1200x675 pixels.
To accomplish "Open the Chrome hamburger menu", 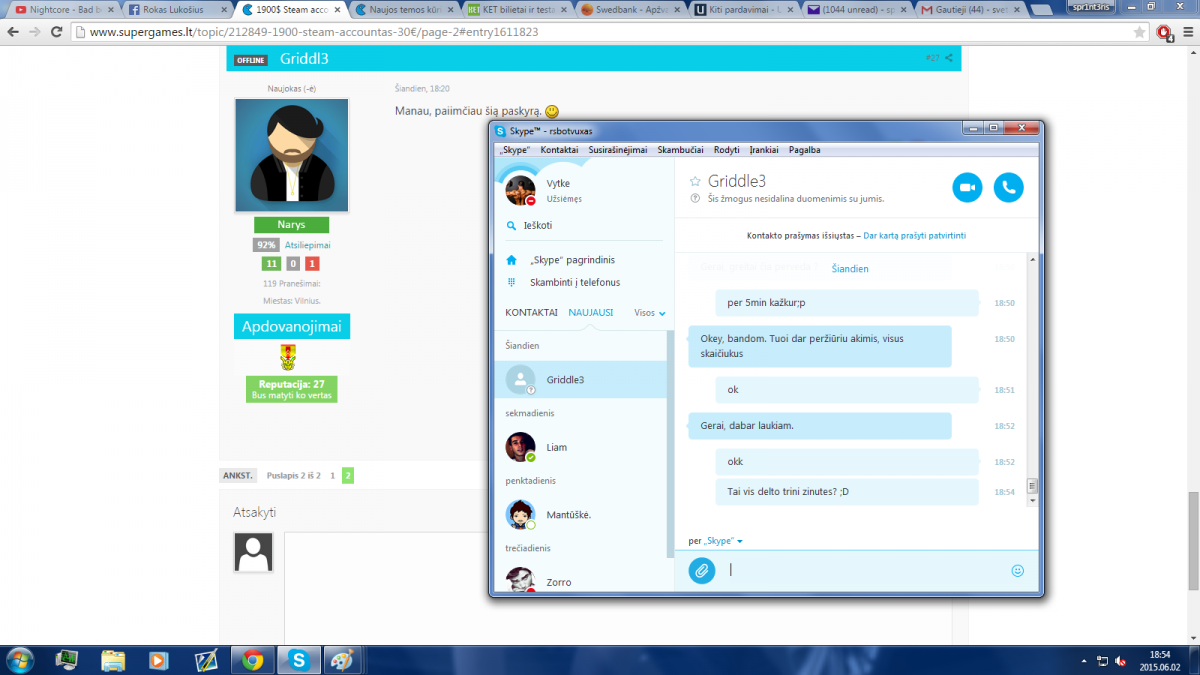I will click(x=1186, y=32).
